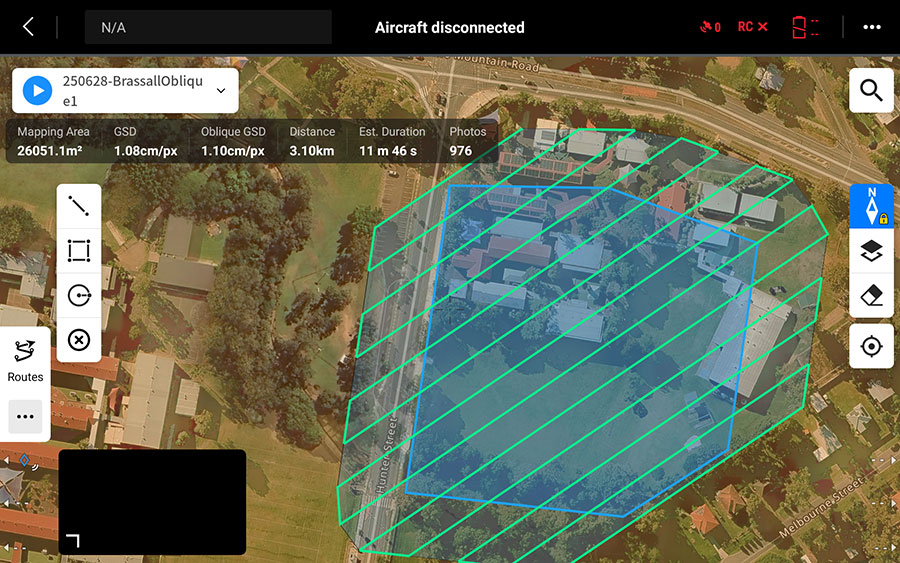Open the map search magnifier
The height and width of the screenshot is (563, 900).
[x=871, y=90]
